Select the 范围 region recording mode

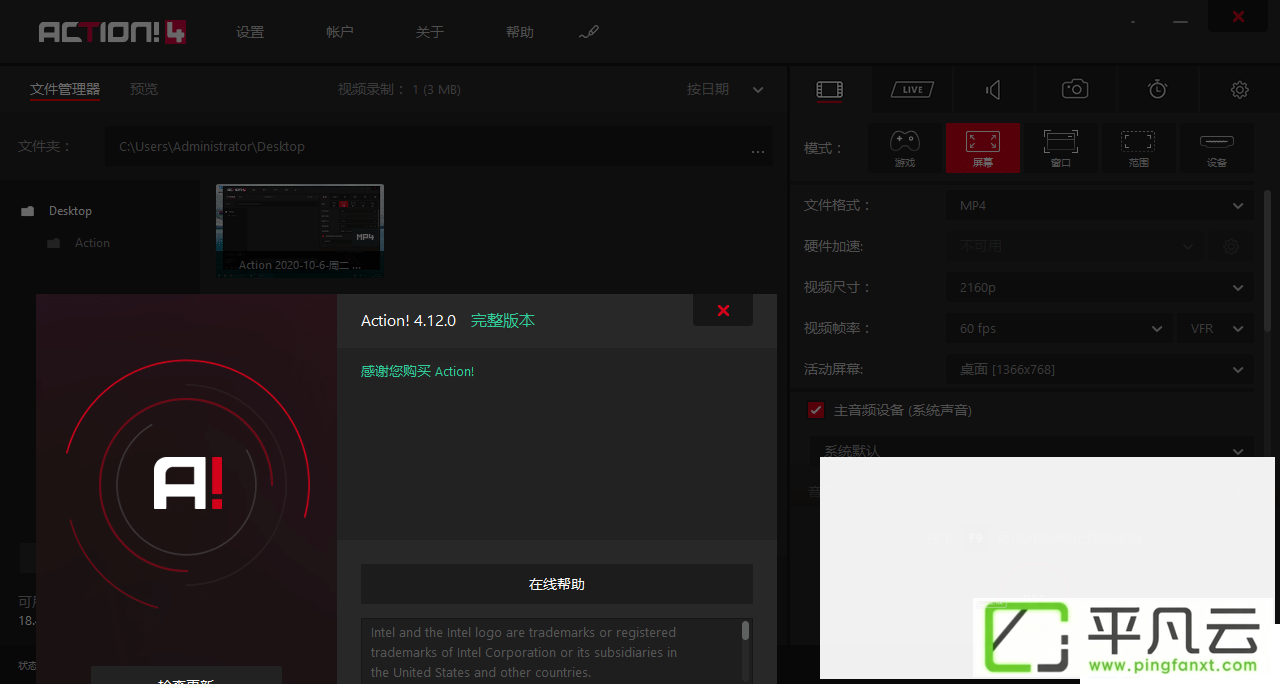(1138, 148)
